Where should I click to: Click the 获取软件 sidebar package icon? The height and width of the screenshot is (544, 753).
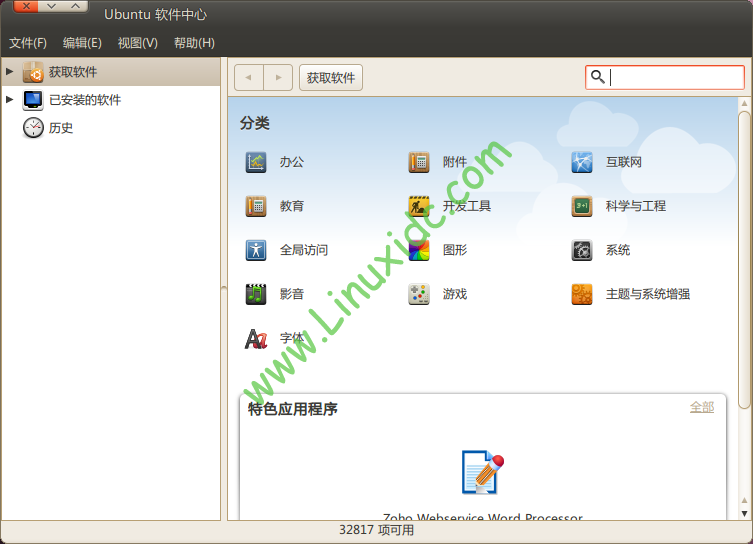[x=33, y=72]
